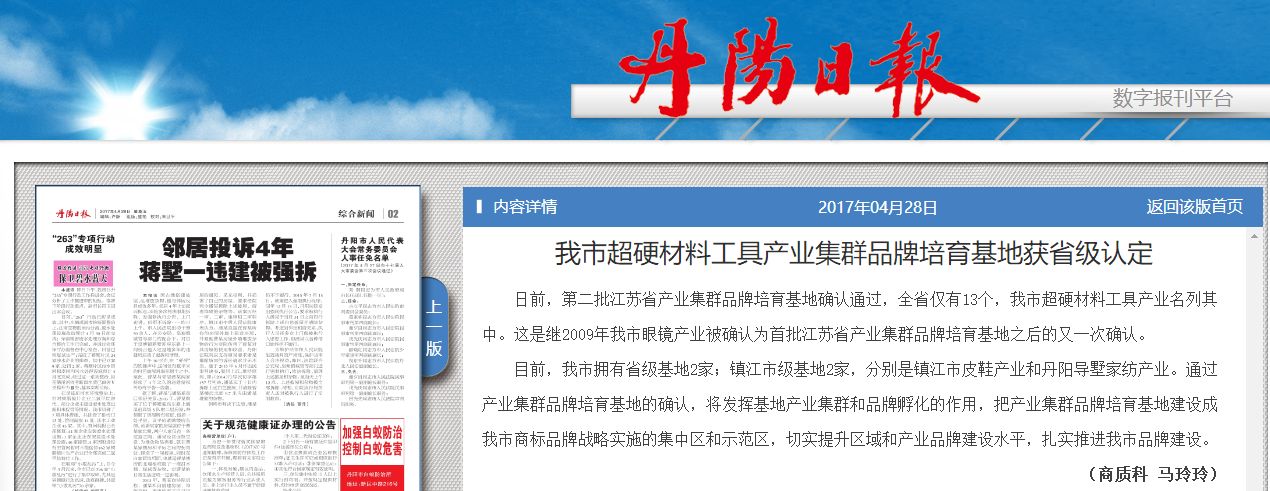Click the paragraph beginning 日前，第二批江苏省产业集群
Screen dimensions: 1270x491
[x=850, y=316]
